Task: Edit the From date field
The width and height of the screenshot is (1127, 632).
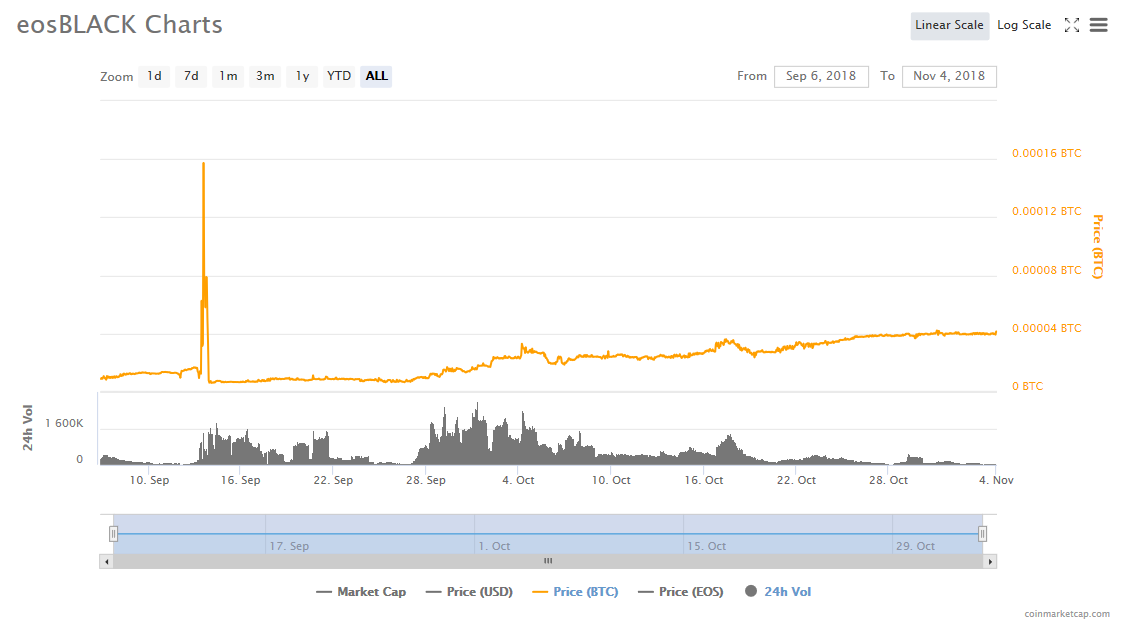Action: pos(821,76)
